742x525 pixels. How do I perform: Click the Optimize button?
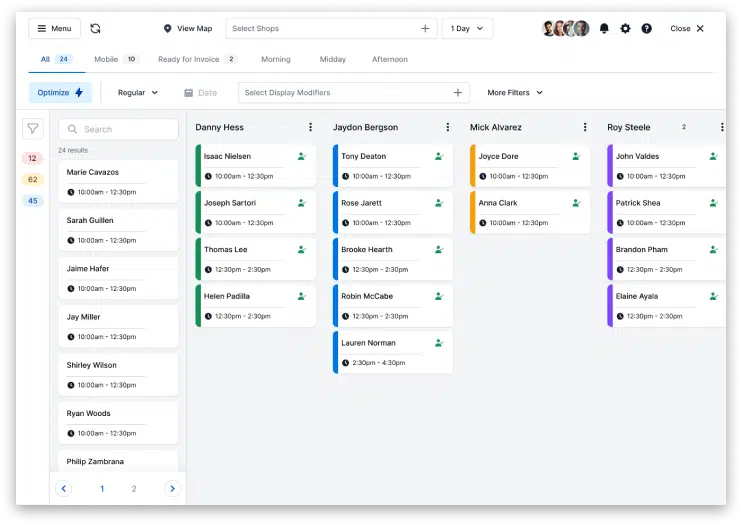[60, 93]
